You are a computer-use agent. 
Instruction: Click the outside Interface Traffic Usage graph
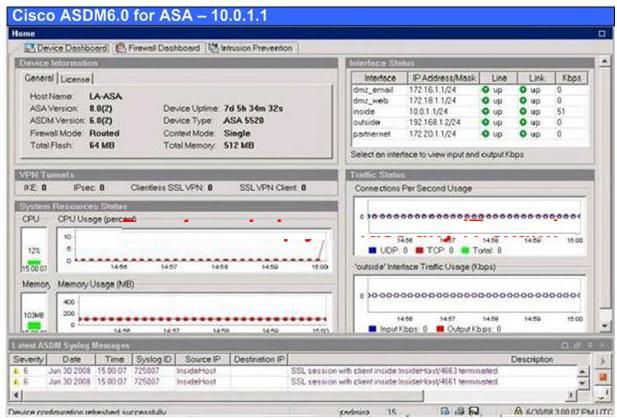tap(470, 304)
